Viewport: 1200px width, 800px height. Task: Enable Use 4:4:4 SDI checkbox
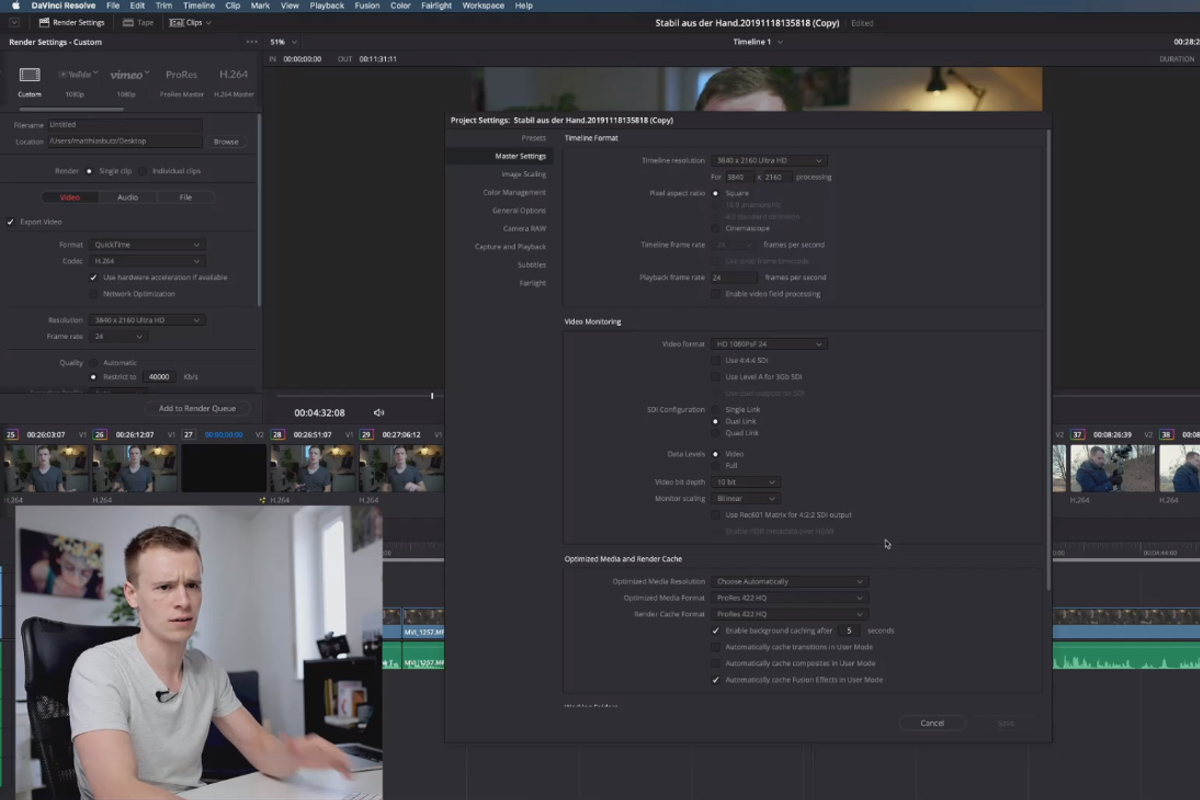[x=715, y=360]
